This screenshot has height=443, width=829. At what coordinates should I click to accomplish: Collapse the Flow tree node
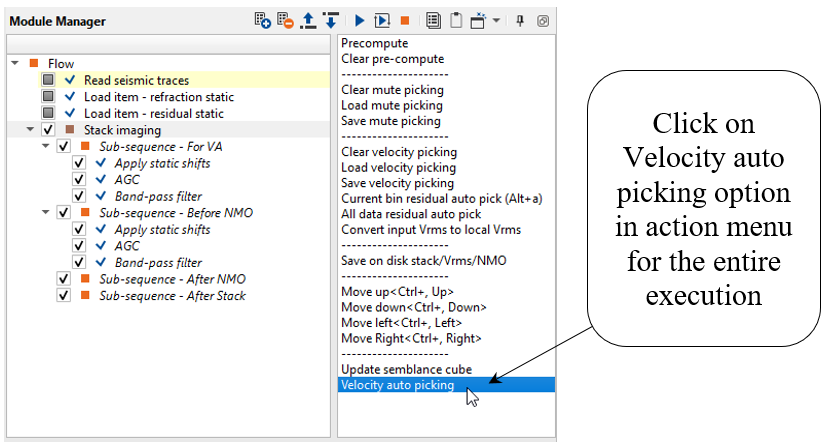(x=16, y=64)
